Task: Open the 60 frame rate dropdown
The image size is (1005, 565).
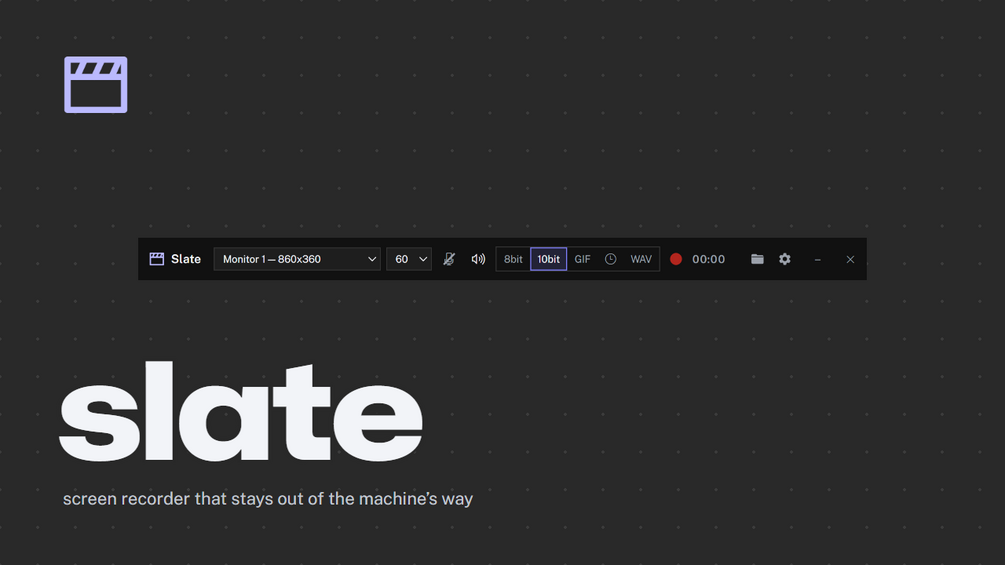Action: tap(409, 259)
